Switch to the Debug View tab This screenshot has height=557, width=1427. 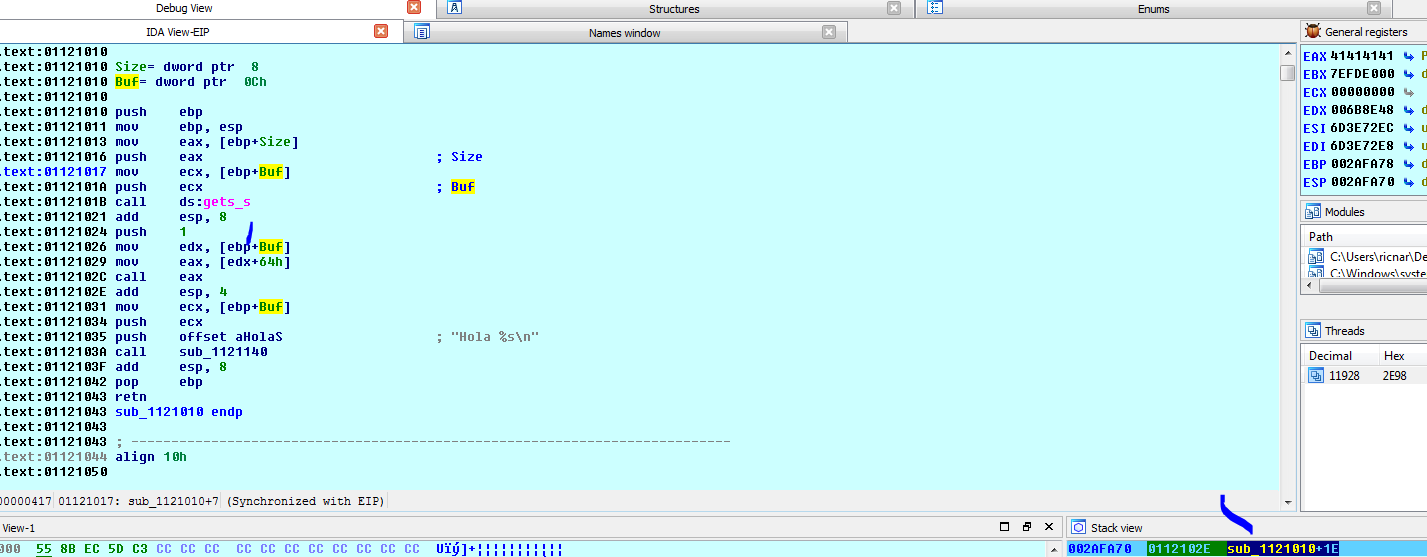184,8
